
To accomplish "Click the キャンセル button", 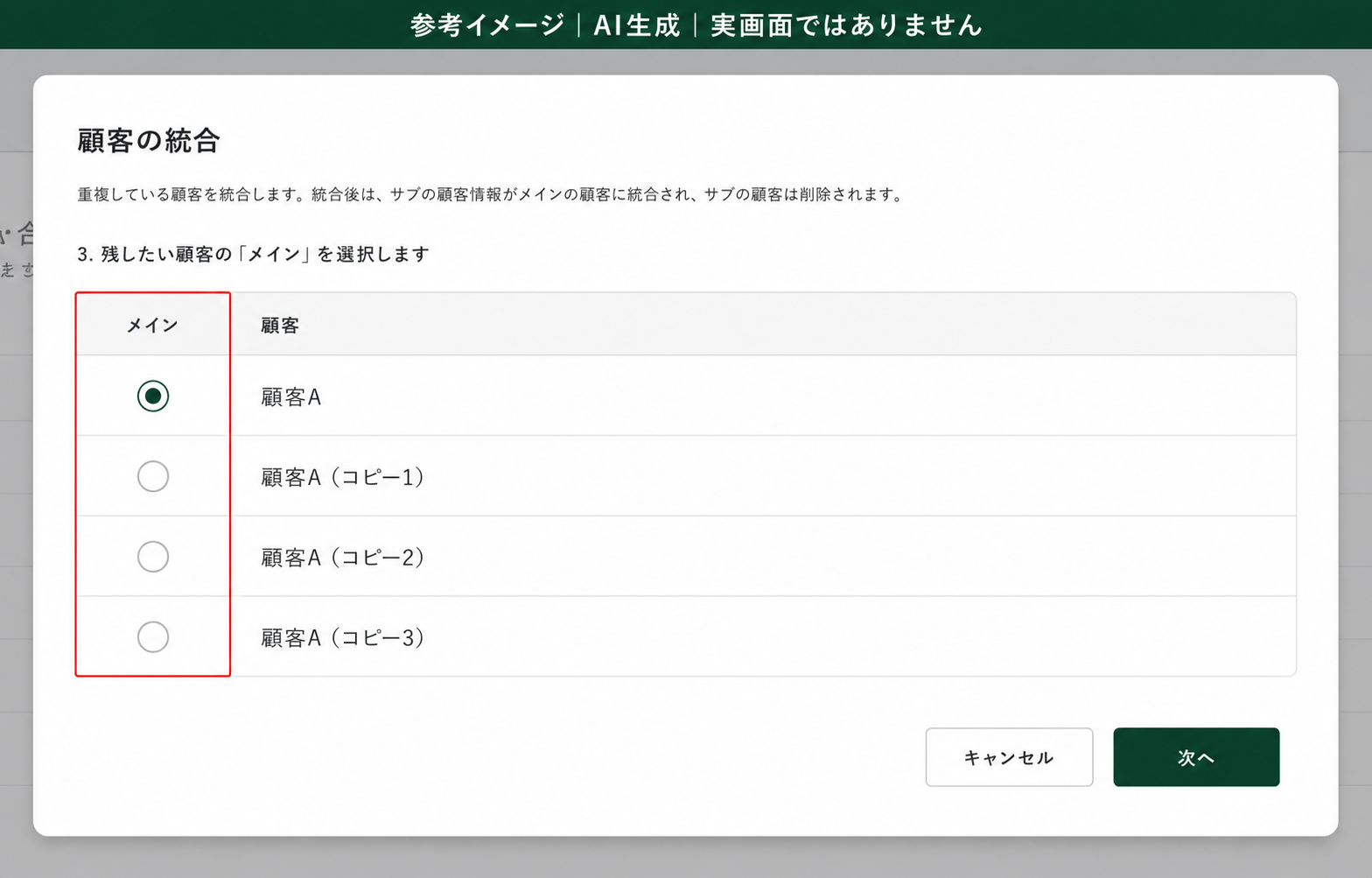I will (x=1009, y=757).
